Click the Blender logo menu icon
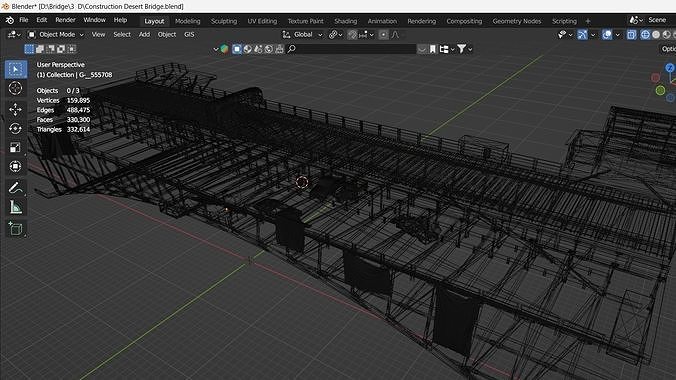The width and height of the screenshot is (676, 380). [x=9, y=20]
